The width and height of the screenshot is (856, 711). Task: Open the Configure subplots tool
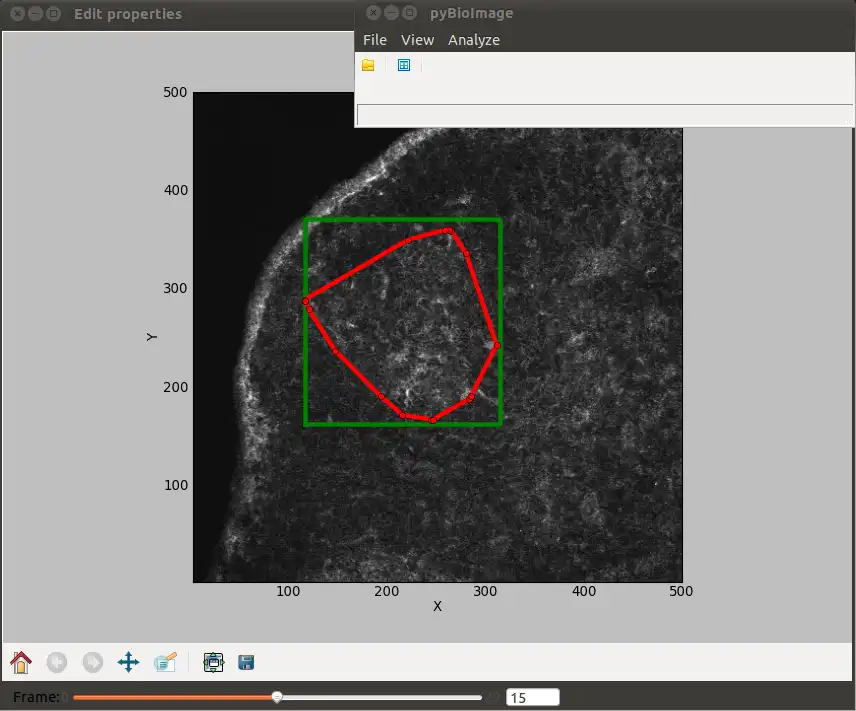click(213, 662)
